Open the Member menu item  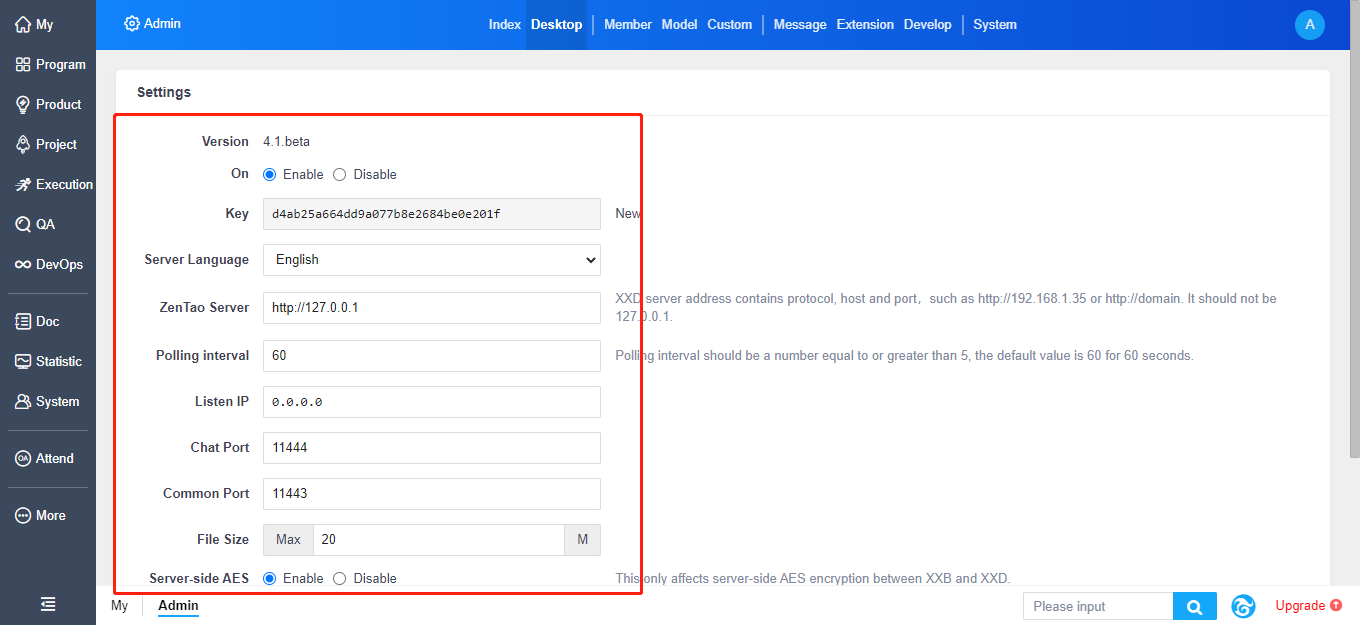coord(627,24)
